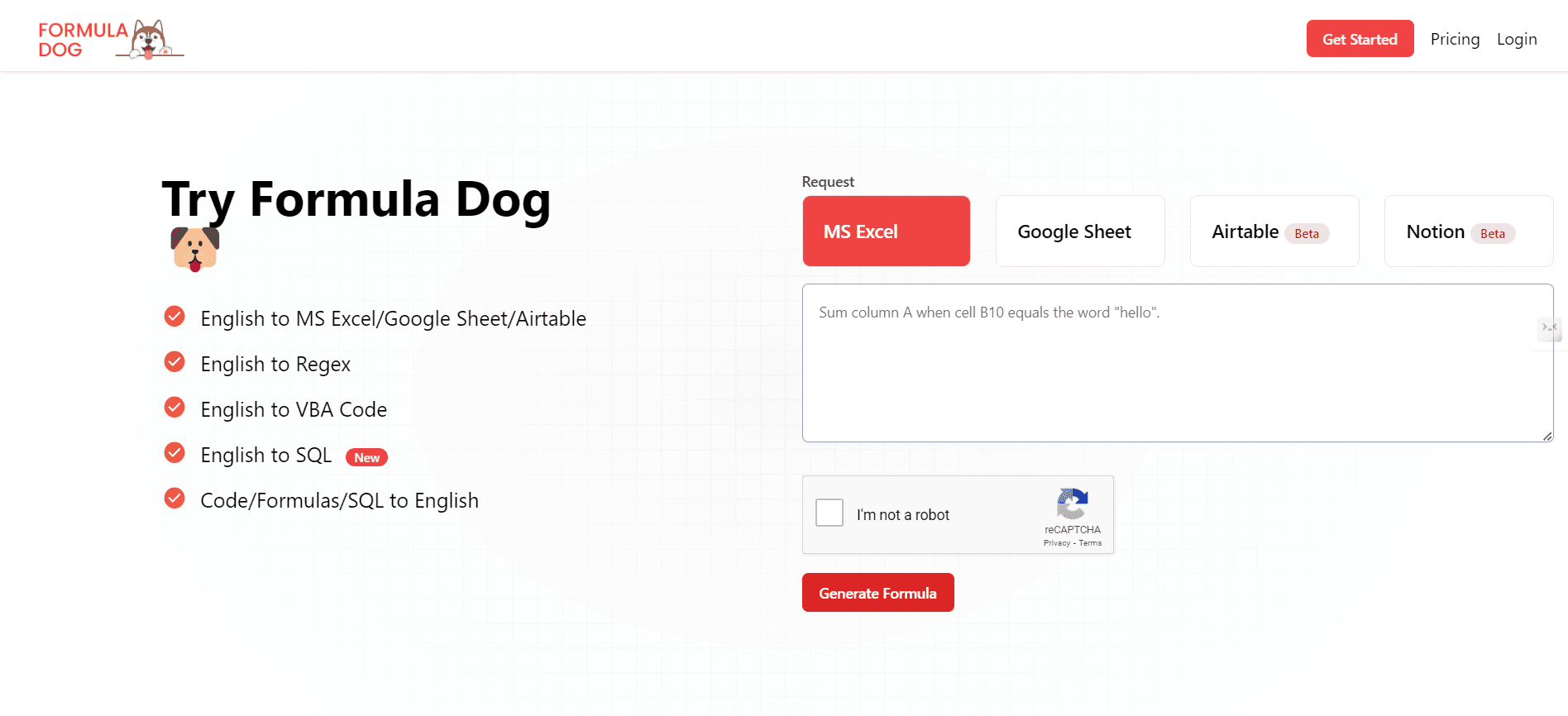Choose the Airtable Beta option

[1274, 232]
